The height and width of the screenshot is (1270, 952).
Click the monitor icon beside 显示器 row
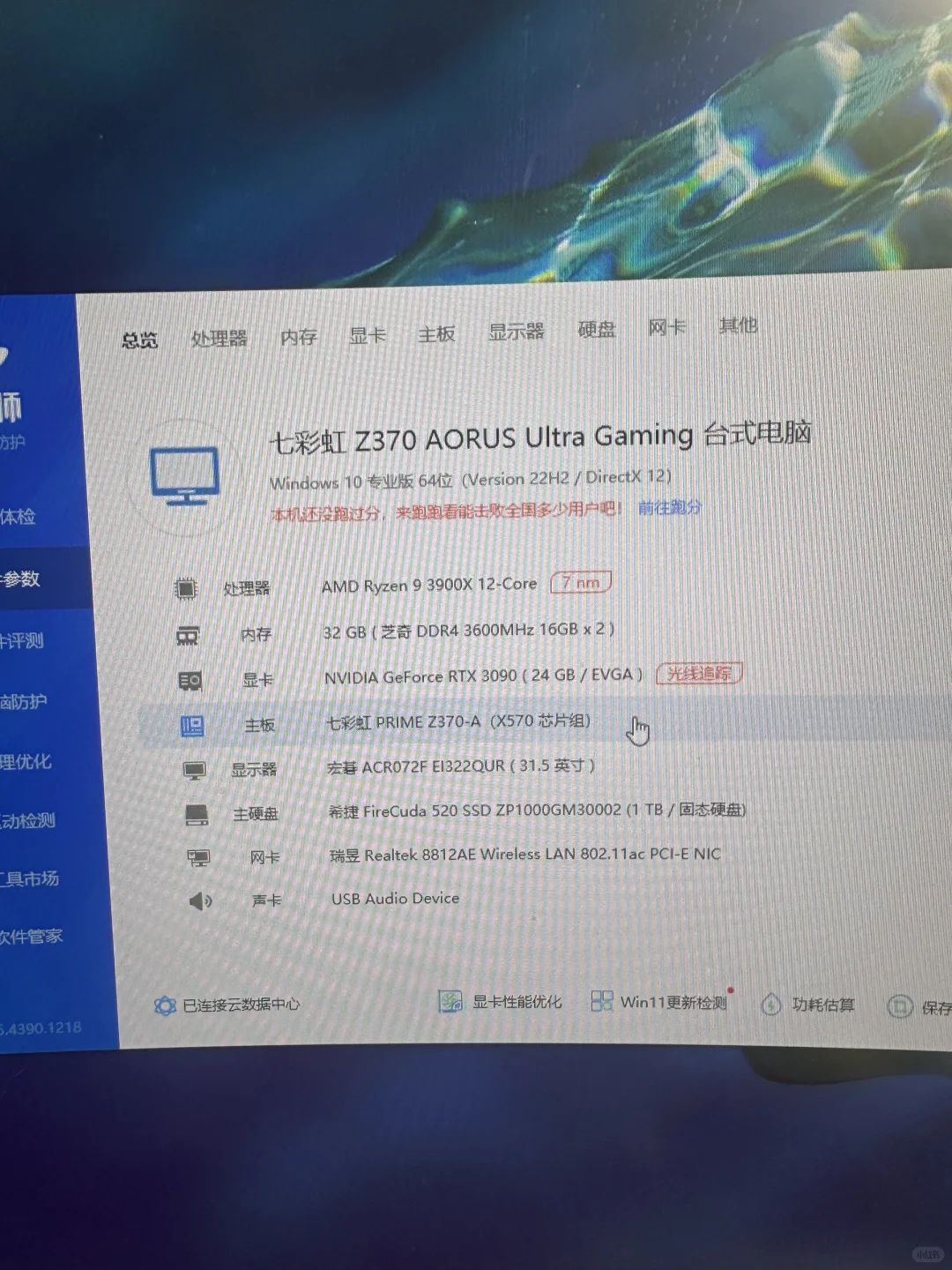[x=195, y=768]
